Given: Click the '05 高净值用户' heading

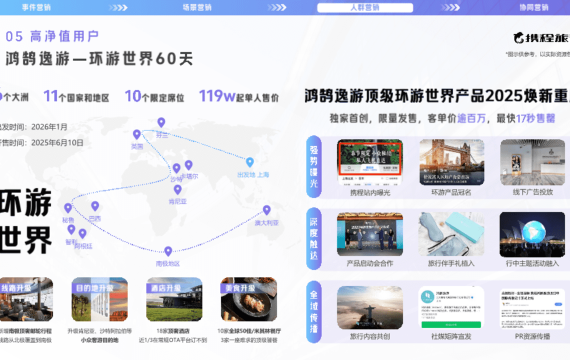Looking at the screenshot, I should pyautogui.click(x=52, y=36).
